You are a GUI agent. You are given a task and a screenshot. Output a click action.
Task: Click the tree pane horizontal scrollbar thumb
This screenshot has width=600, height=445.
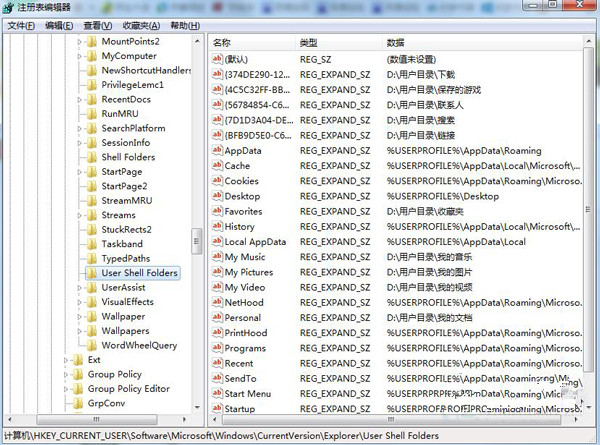96,419
